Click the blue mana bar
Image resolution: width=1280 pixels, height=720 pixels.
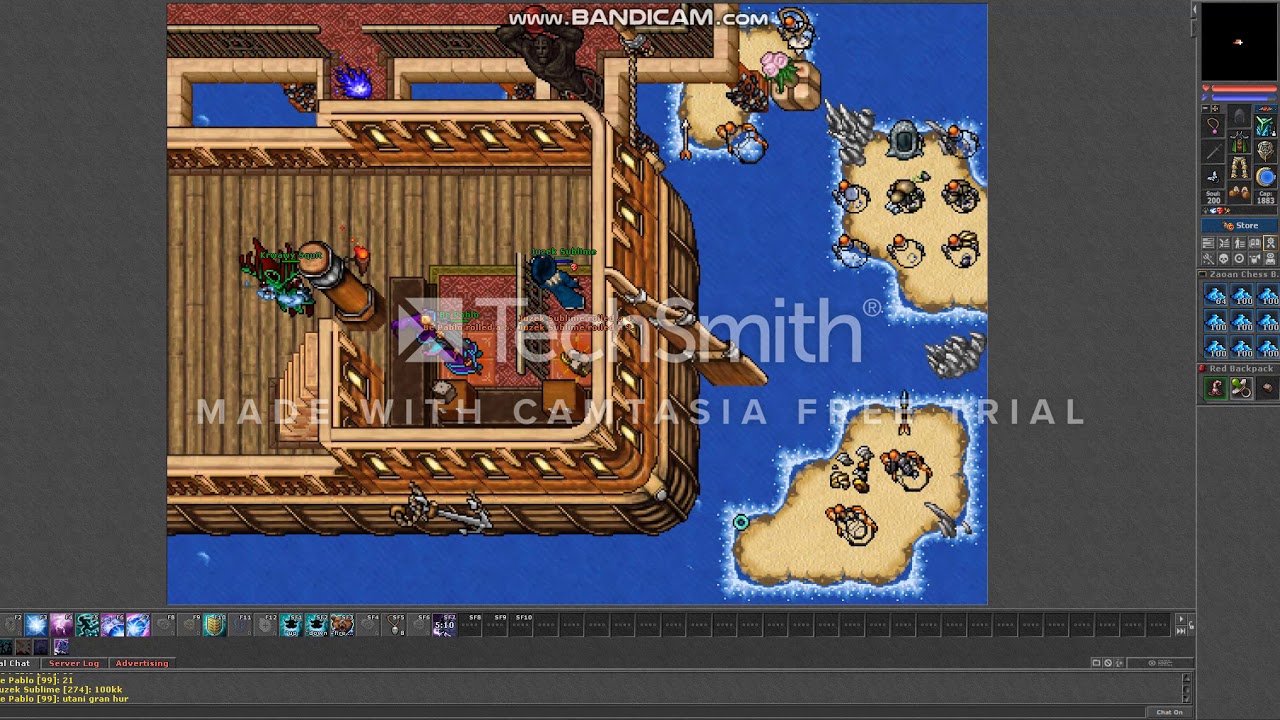tap(1244, 98)
